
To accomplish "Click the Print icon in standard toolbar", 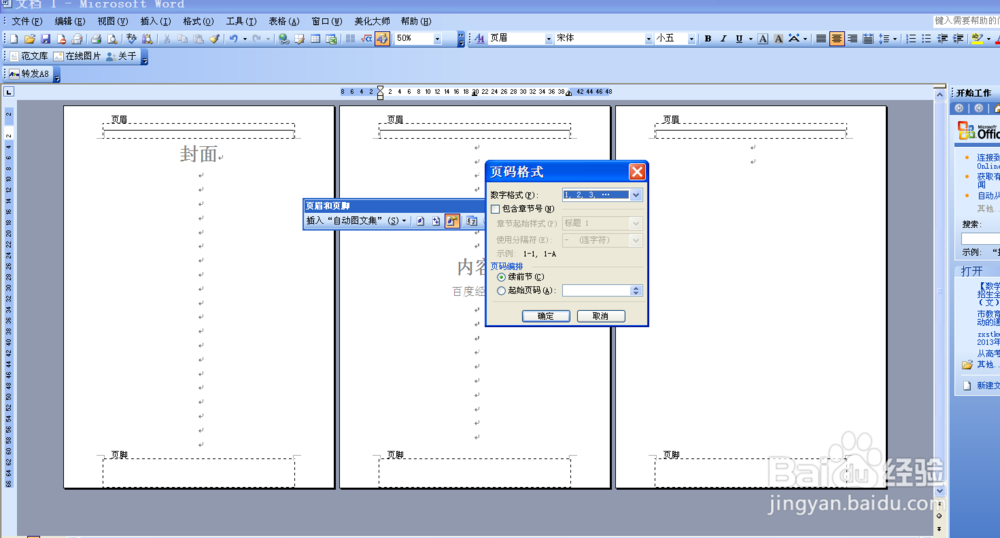I will pyautogui.click(x=96, y=39).
